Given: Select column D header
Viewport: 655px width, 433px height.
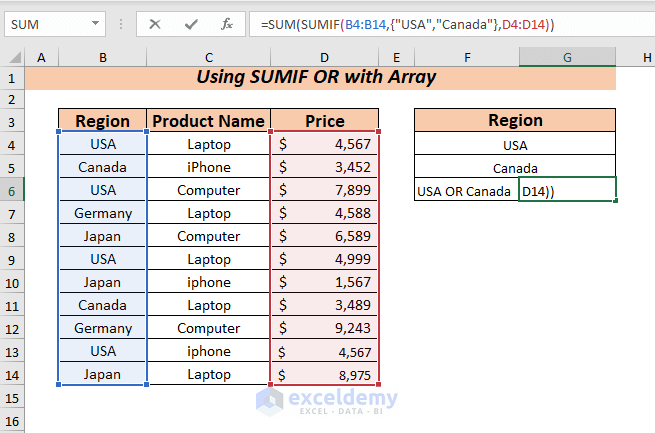Looking at the screenshot, I should pyautogui.click(x=324, y=58).
